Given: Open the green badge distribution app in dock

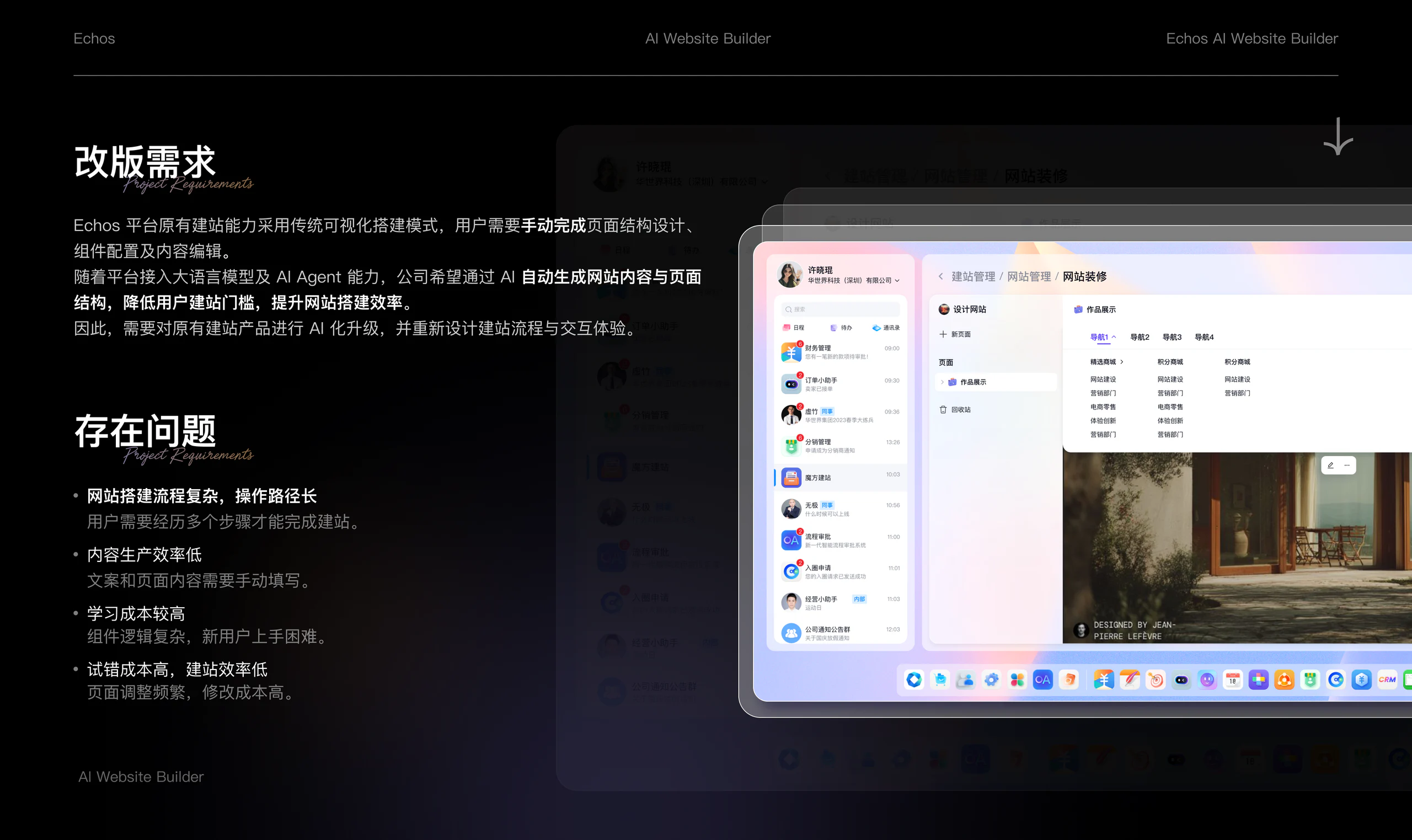Looking at the screenshot, I should click(1310, 680).
